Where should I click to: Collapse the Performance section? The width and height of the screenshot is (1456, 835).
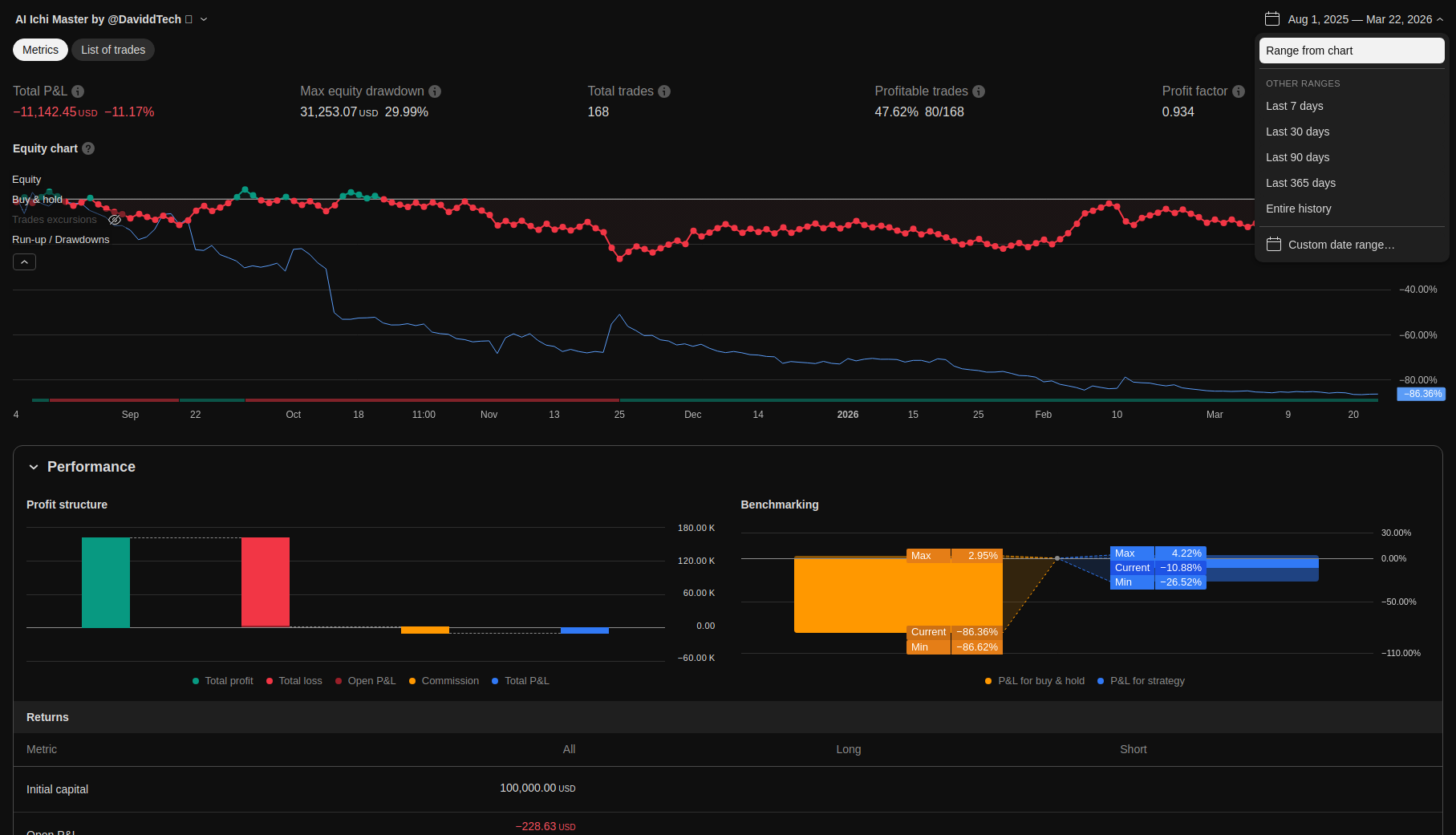(x=34, y=467)
